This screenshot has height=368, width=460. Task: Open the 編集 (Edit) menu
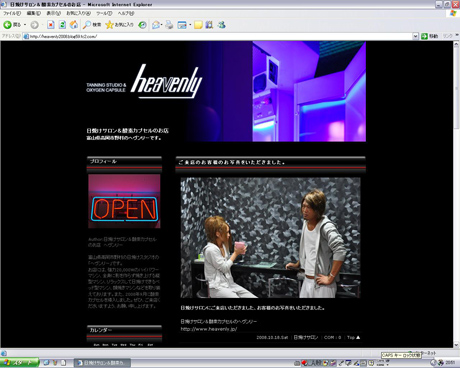pyautogui.click(x=34, y=13)
